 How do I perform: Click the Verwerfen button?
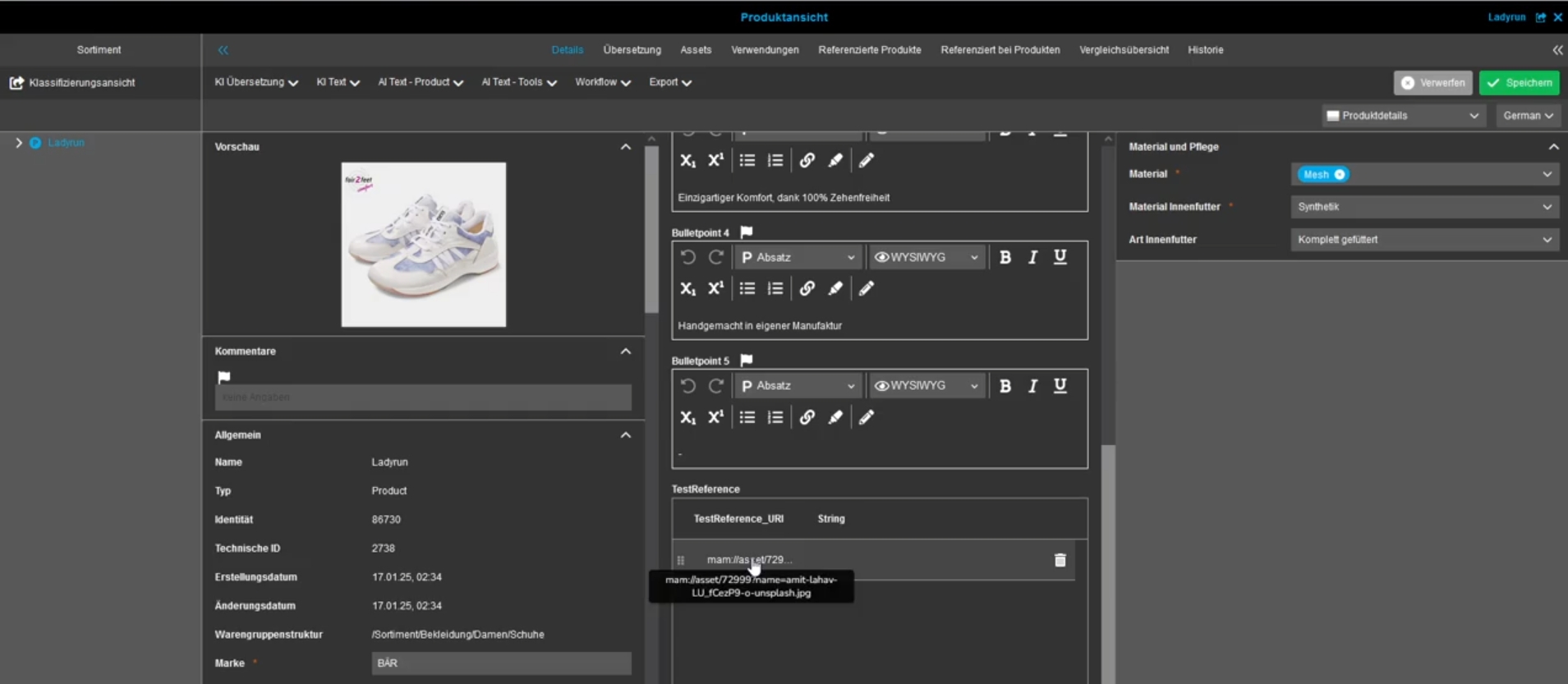1432,83
